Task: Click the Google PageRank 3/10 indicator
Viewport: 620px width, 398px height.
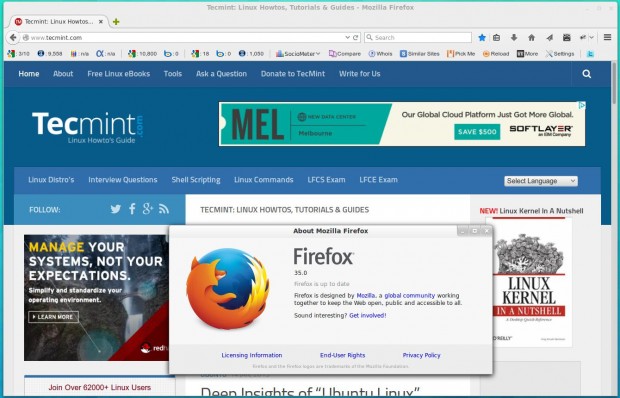Action: (19, 54)
